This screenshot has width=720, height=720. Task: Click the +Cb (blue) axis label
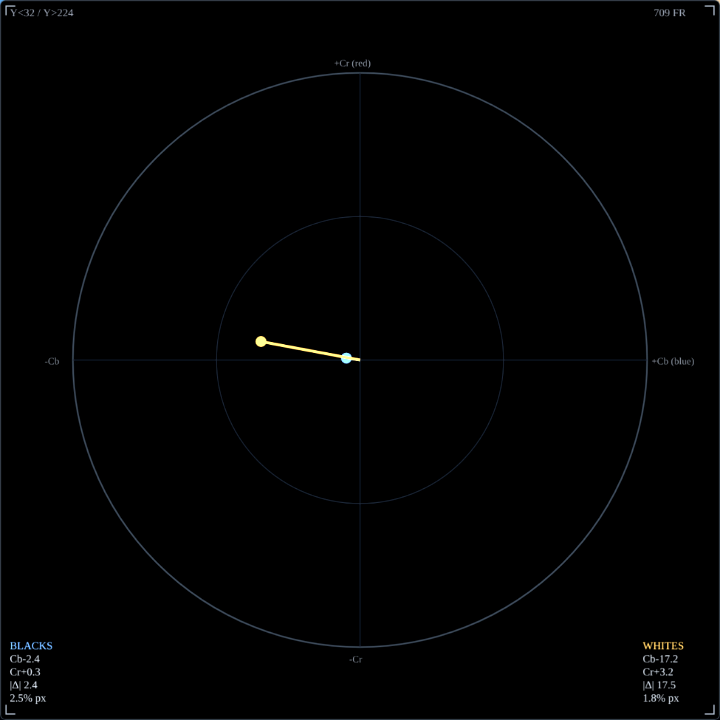tap(673, 361)
